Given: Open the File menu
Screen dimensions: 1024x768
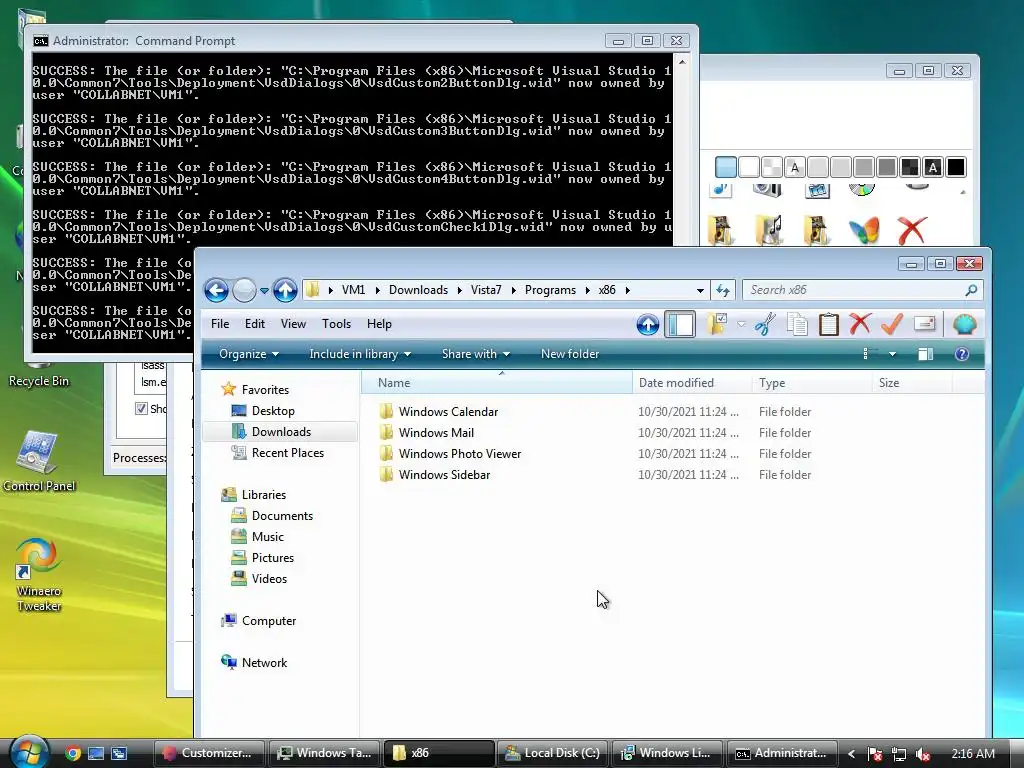Looking at the screenshot, I should pyautogui.click(x=220, y=324).
